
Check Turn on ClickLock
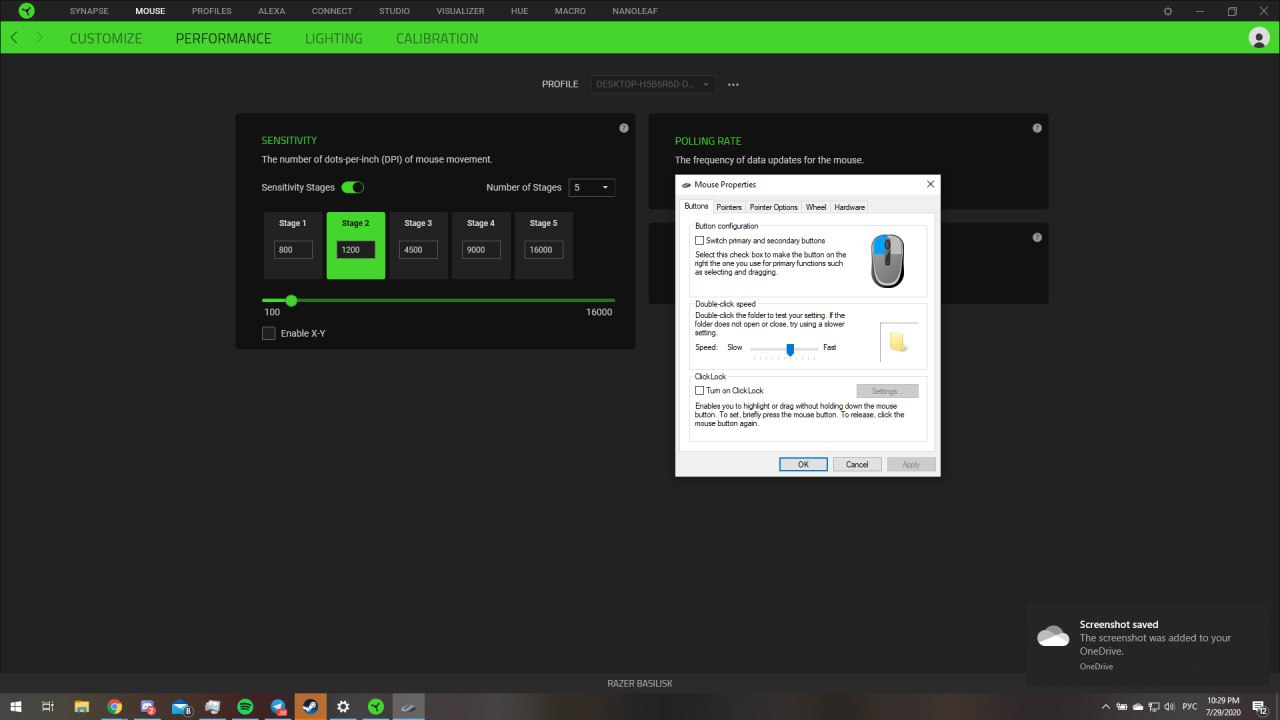[x=700, y=391]
